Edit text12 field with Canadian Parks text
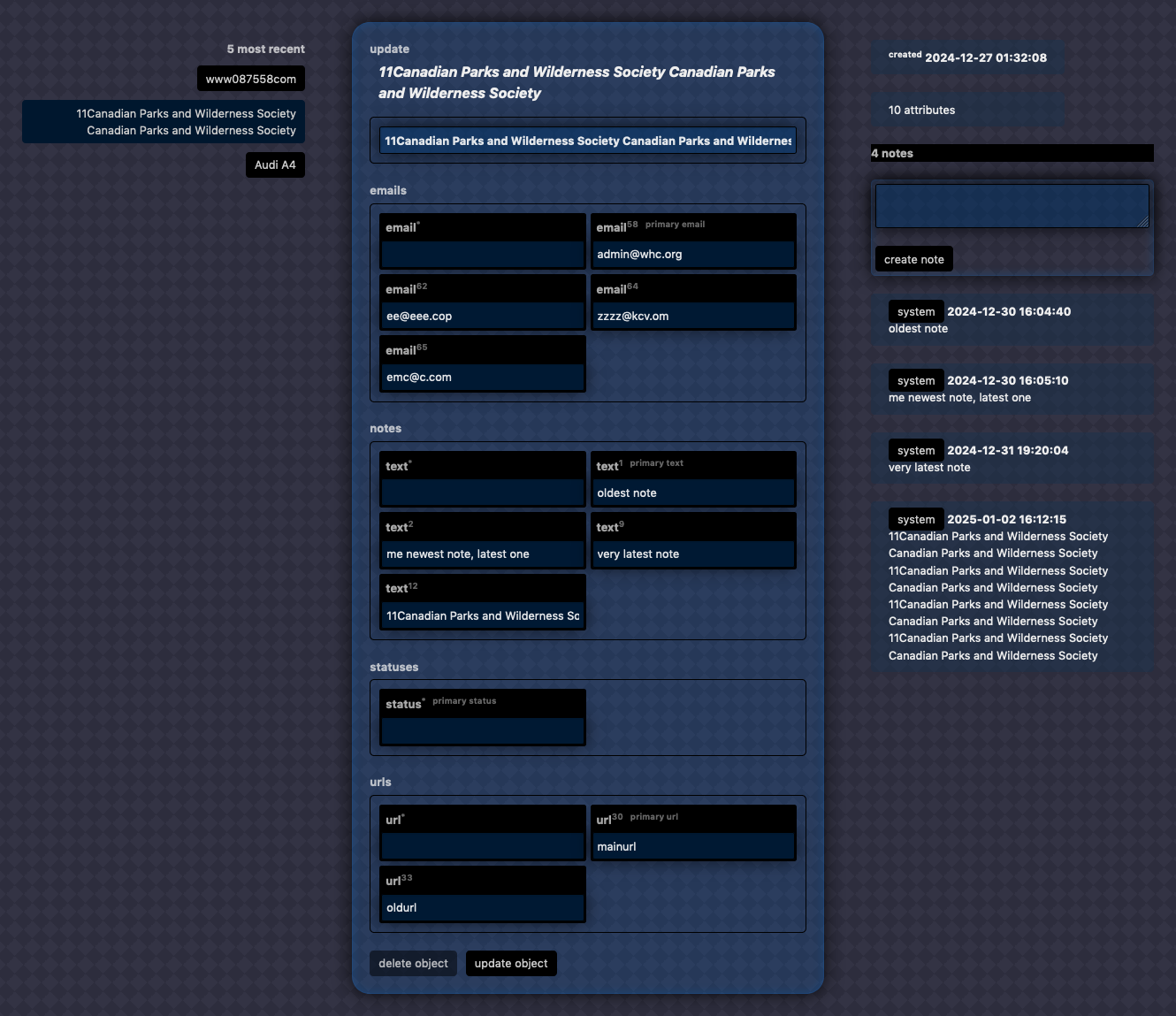The width and height of the screenshot is (1176, 1016). pos(483,615)
